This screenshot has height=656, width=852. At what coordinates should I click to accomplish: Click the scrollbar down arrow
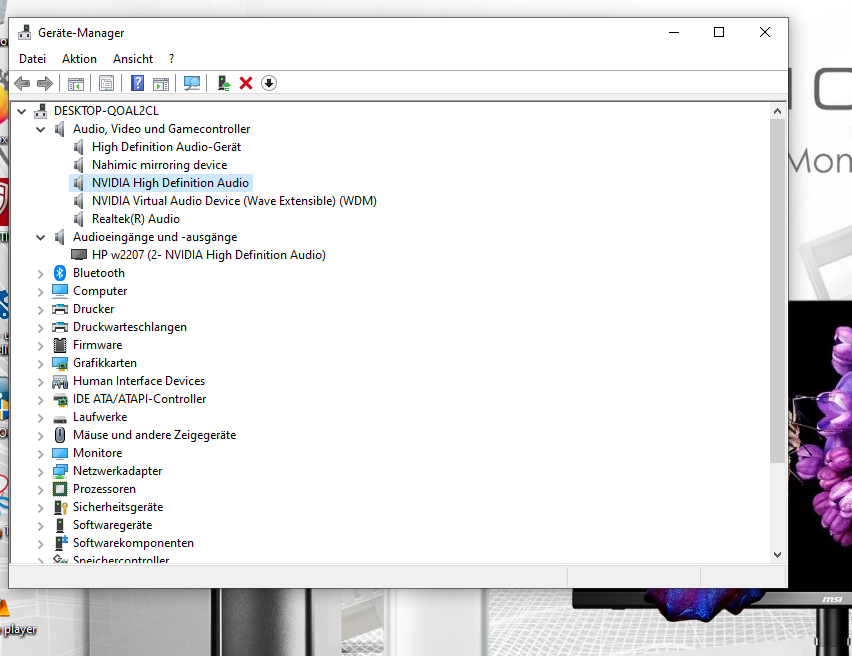click(x=777, y=555)
